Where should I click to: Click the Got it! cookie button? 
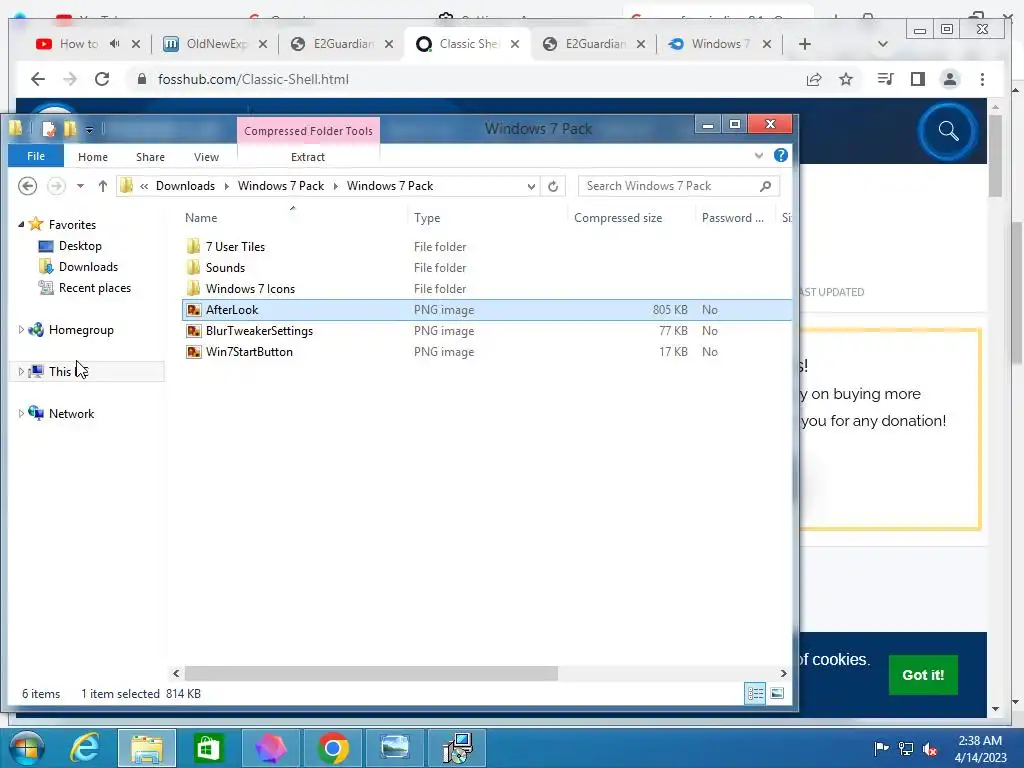(923, 675)
